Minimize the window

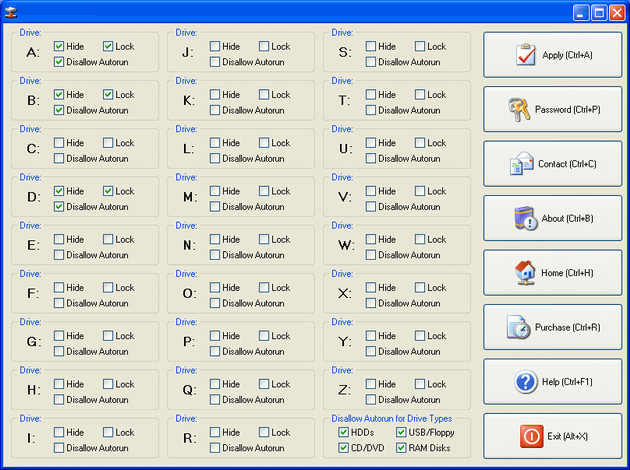point(580,12)
